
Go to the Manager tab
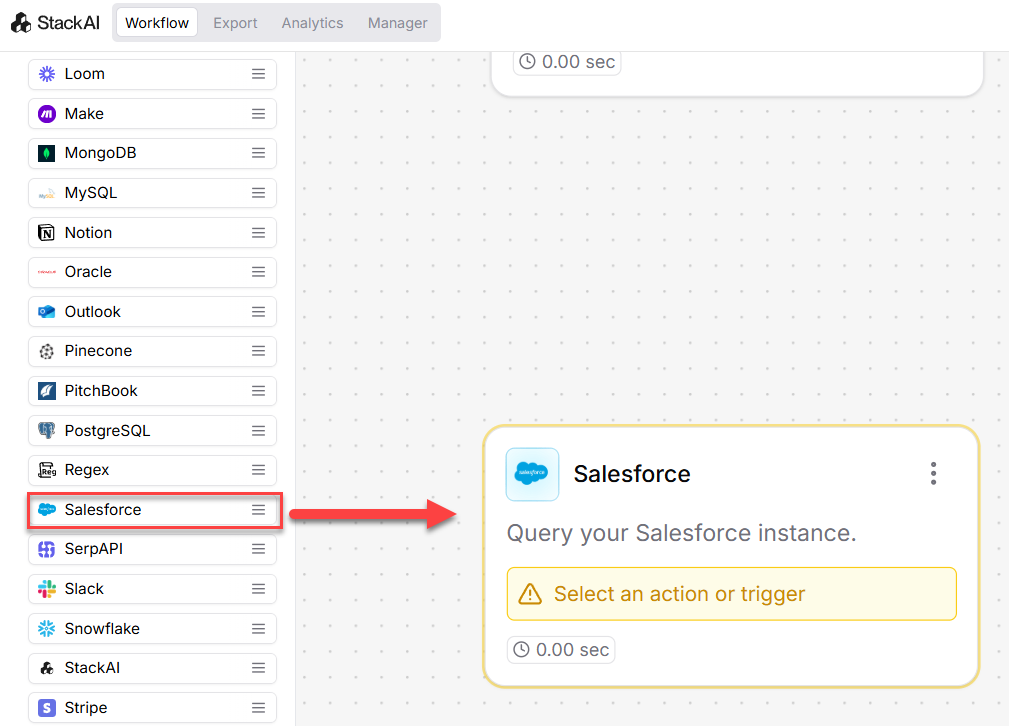click(397, 23)
